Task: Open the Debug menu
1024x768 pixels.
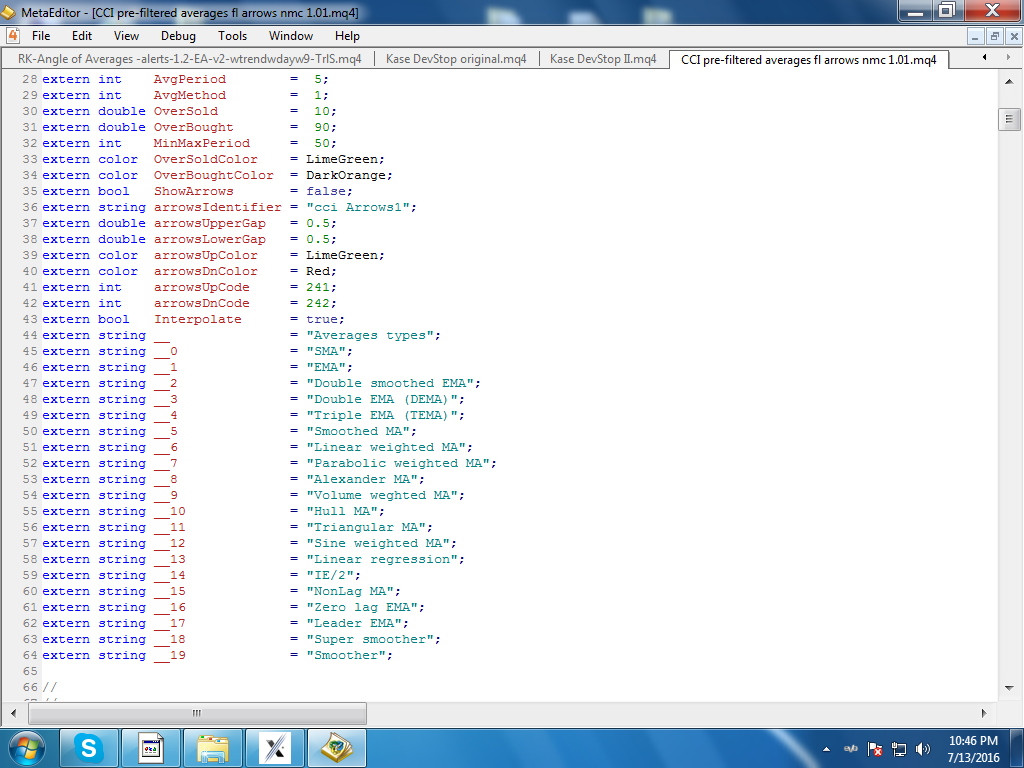Action: tap(178, 36)
